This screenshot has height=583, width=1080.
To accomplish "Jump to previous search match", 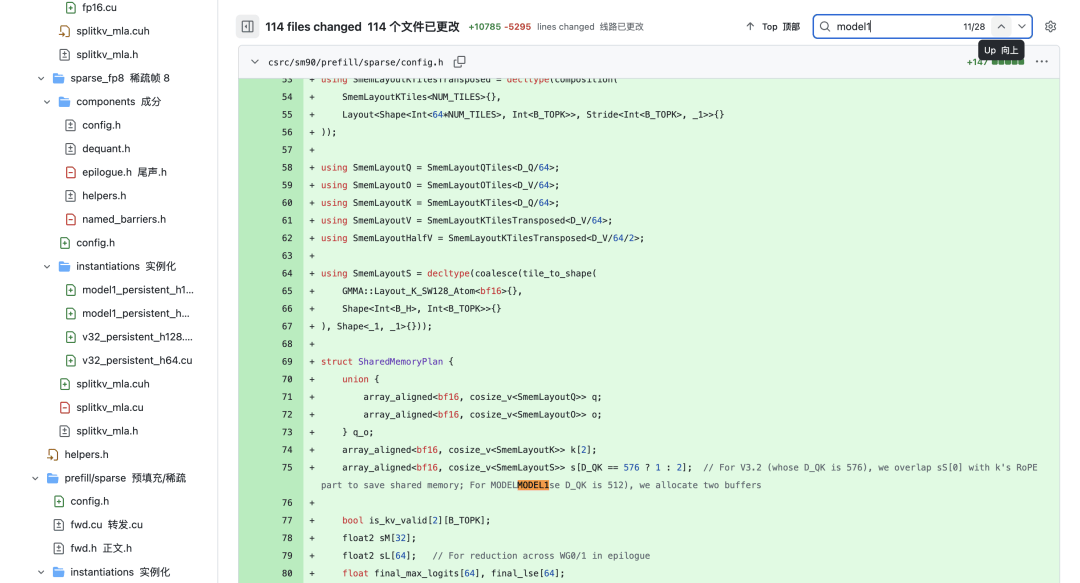I will click(1001, 27).
